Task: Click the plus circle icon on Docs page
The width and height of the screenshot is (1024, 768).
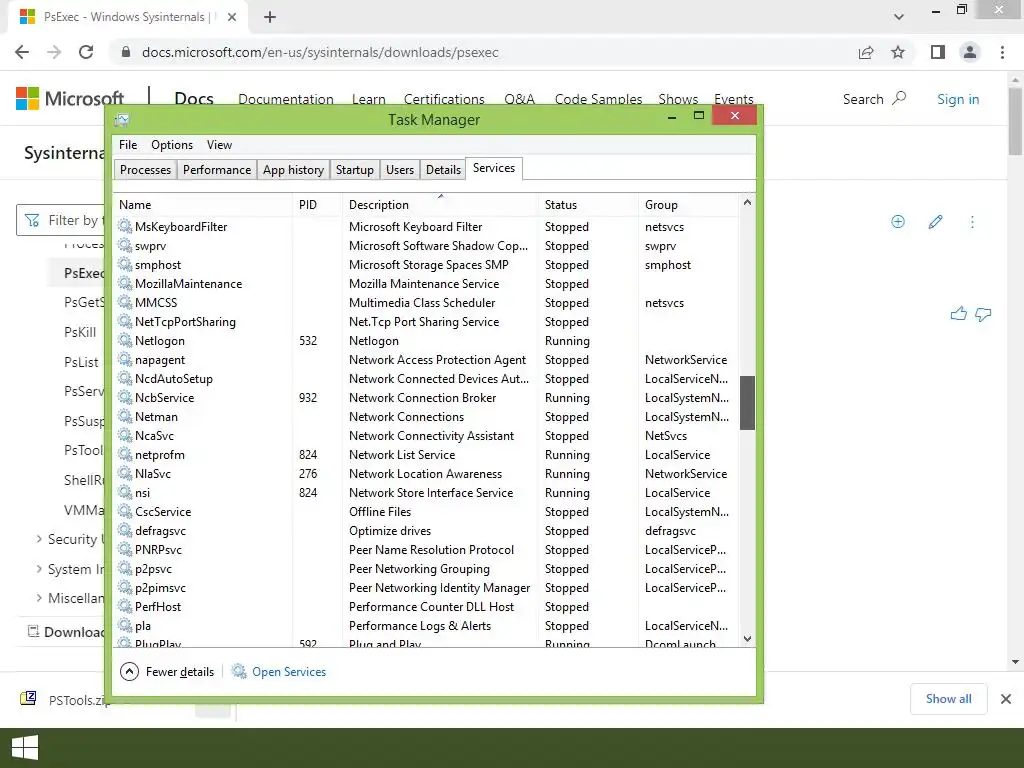Action: tap(898, 222)
